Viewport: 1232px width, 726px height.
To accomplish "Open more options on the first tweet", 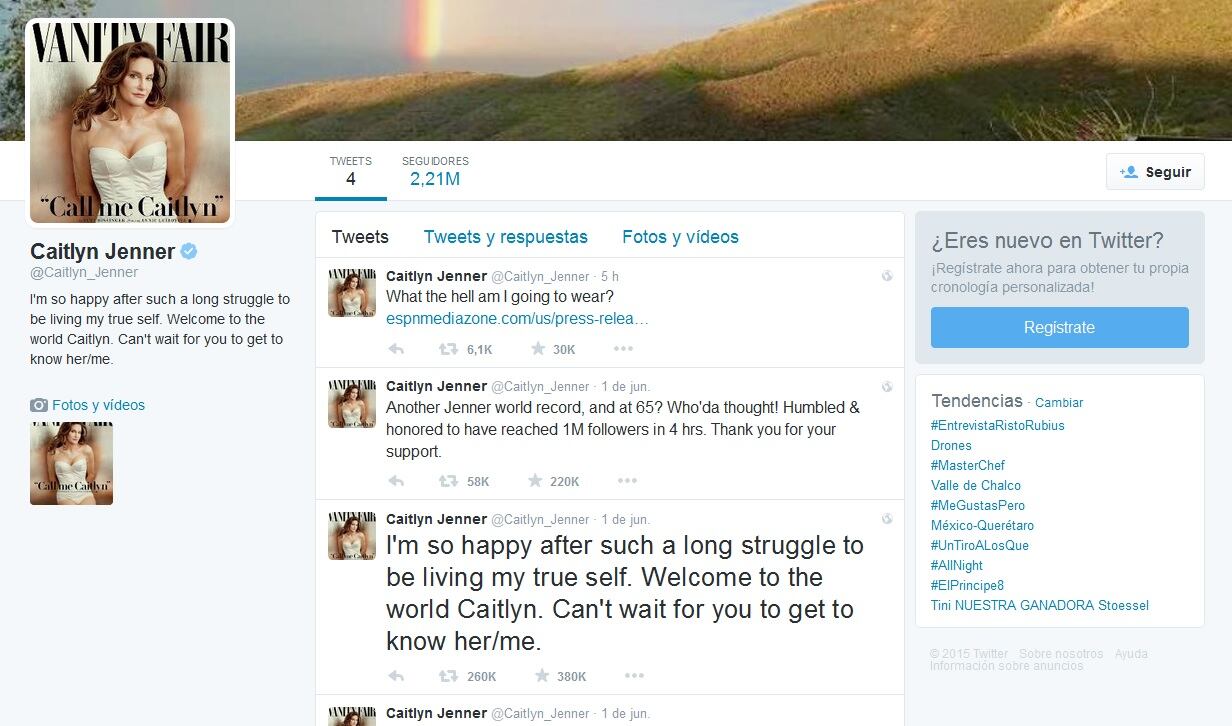I will coord(623,349).
